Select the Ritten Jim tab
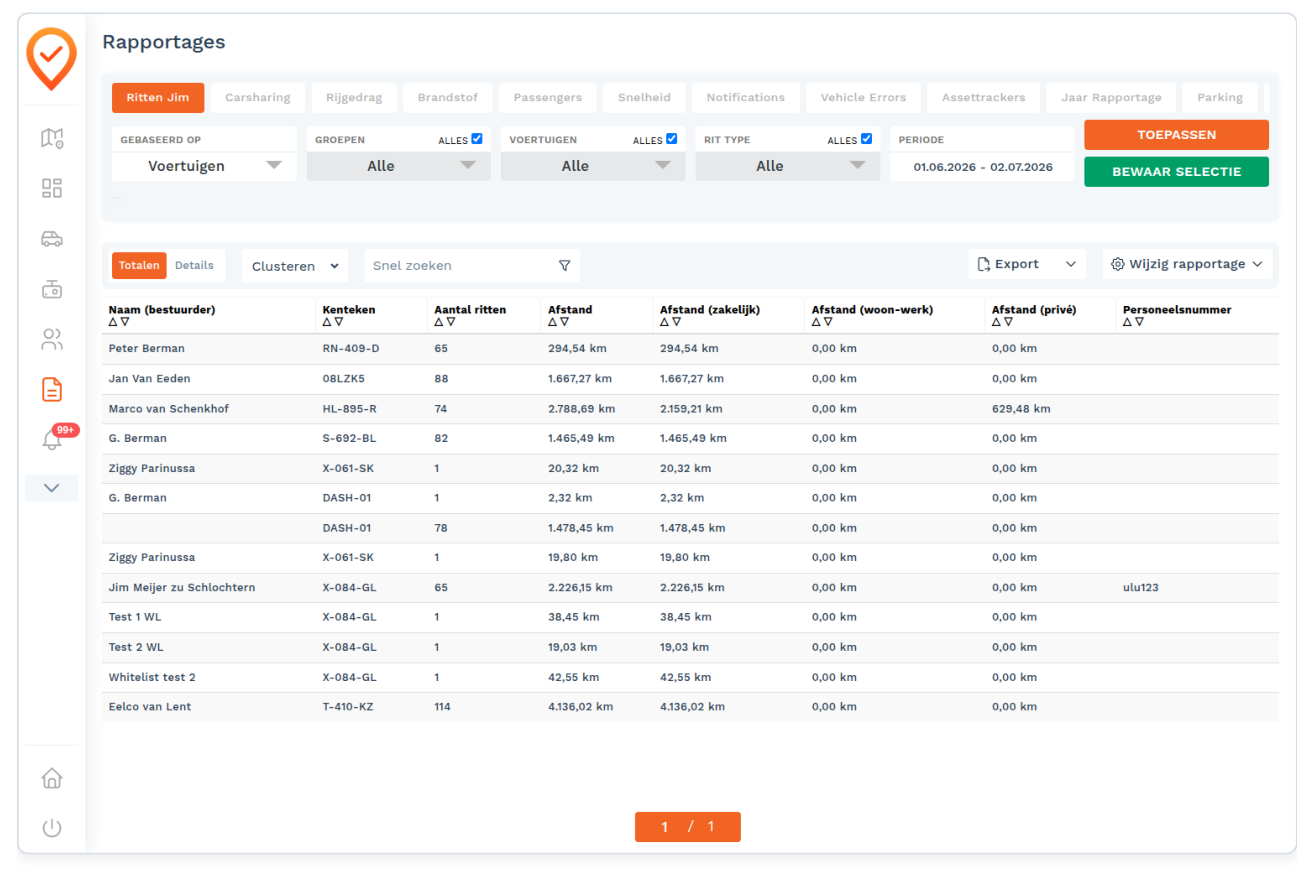The width and height of the screenshot is (1314, 875). pyautogui.click(x=158, y=98)
